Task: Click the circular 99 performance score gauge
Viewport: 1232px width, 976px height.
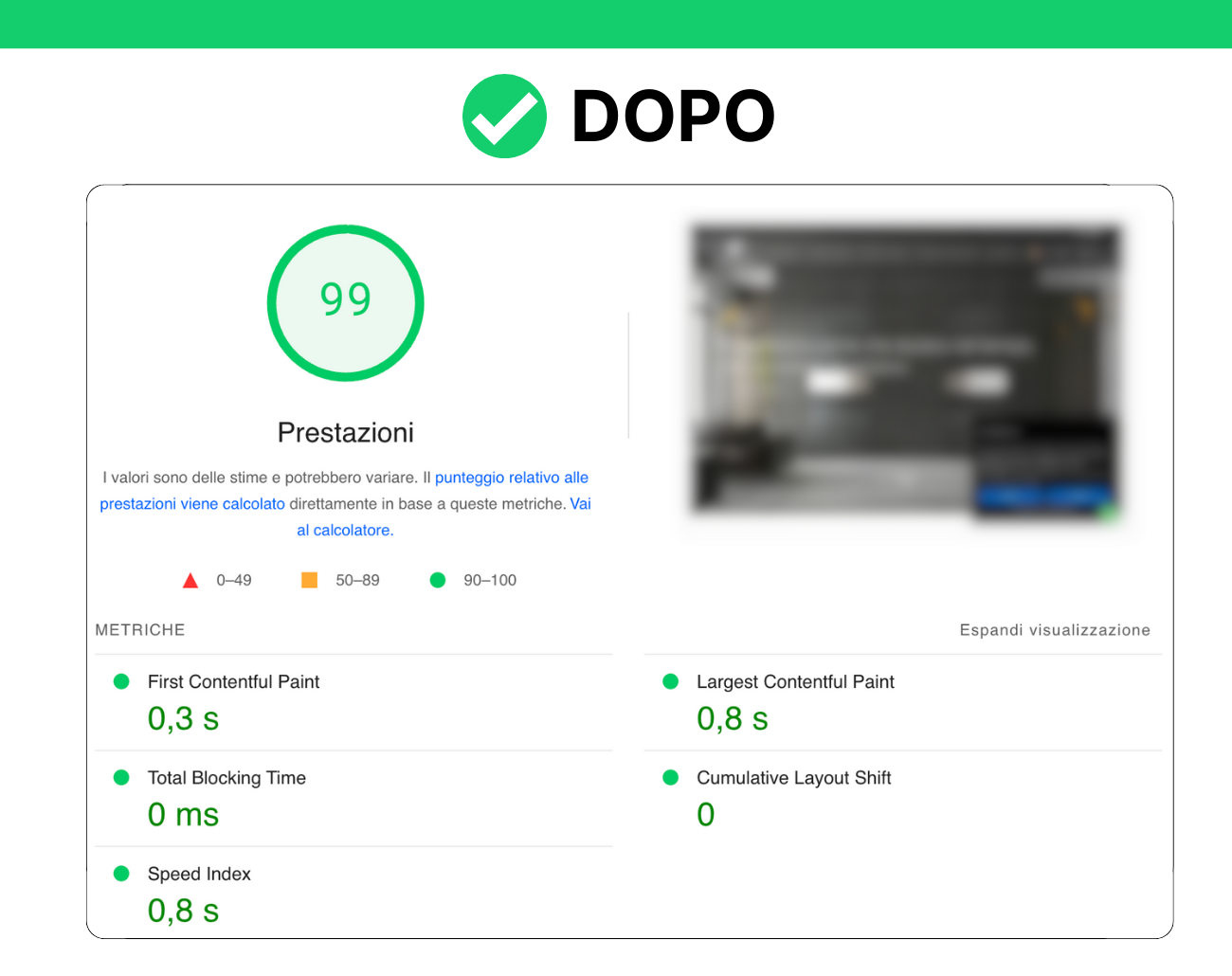Action: [346, 303]
